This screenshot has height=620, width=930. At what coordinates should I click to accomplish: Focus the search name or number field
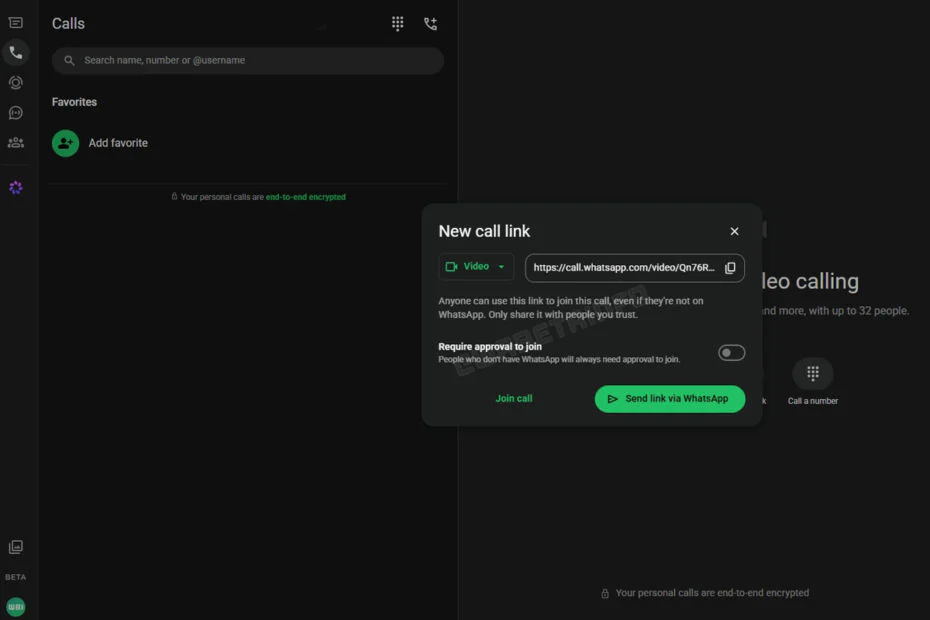[x=248, y=61]
